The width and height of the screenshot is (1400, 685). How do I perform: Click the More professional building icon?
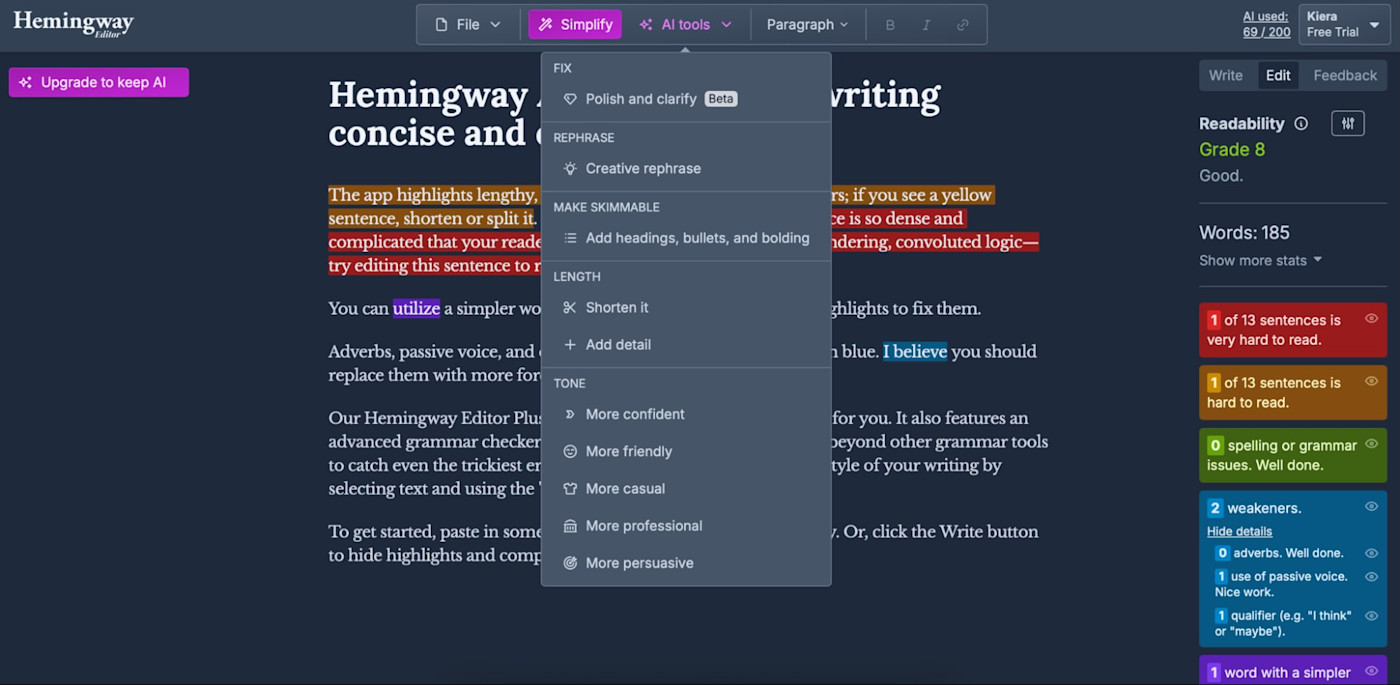pyautogui.click(x=570, y=525)
